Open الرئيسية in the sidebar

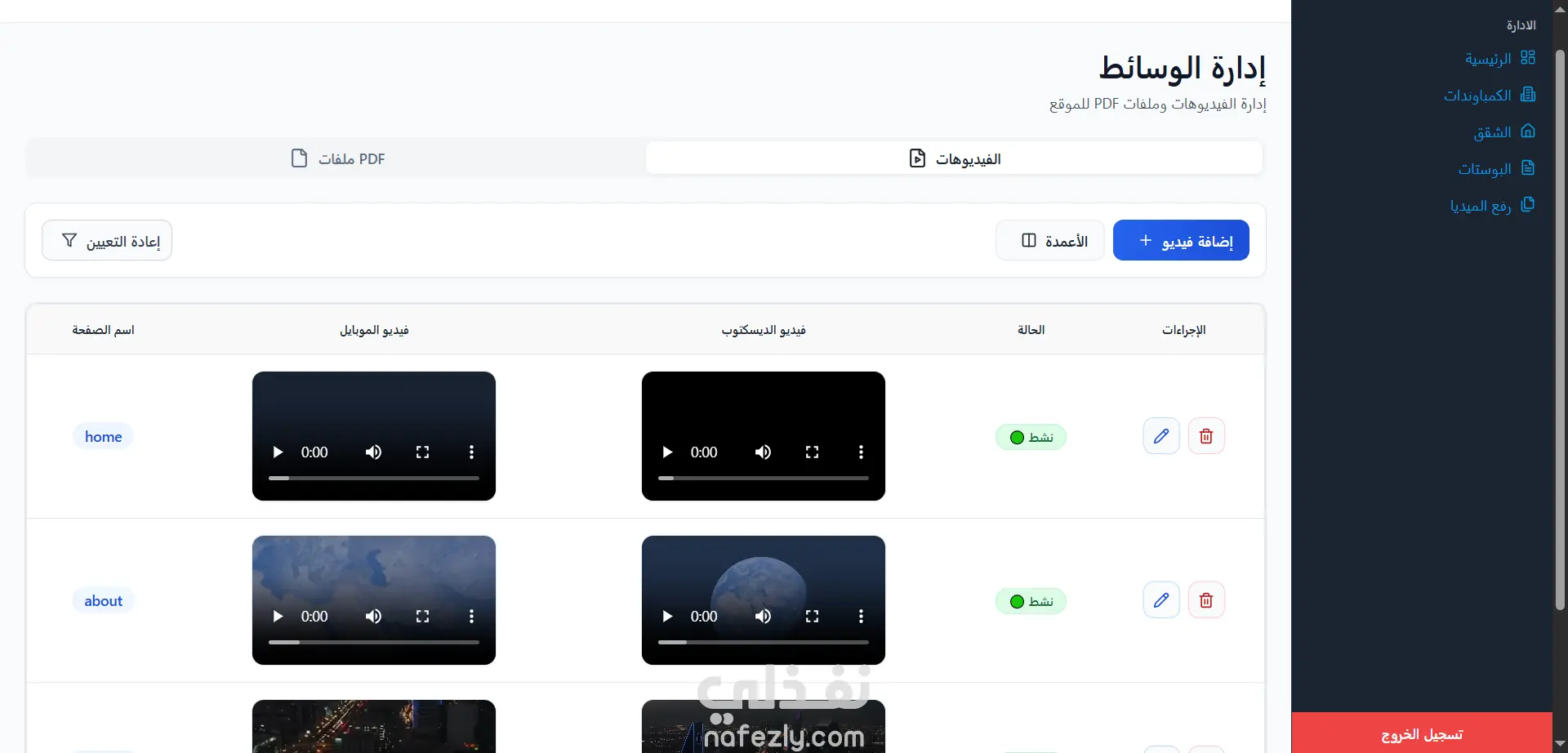[1500, 59]
